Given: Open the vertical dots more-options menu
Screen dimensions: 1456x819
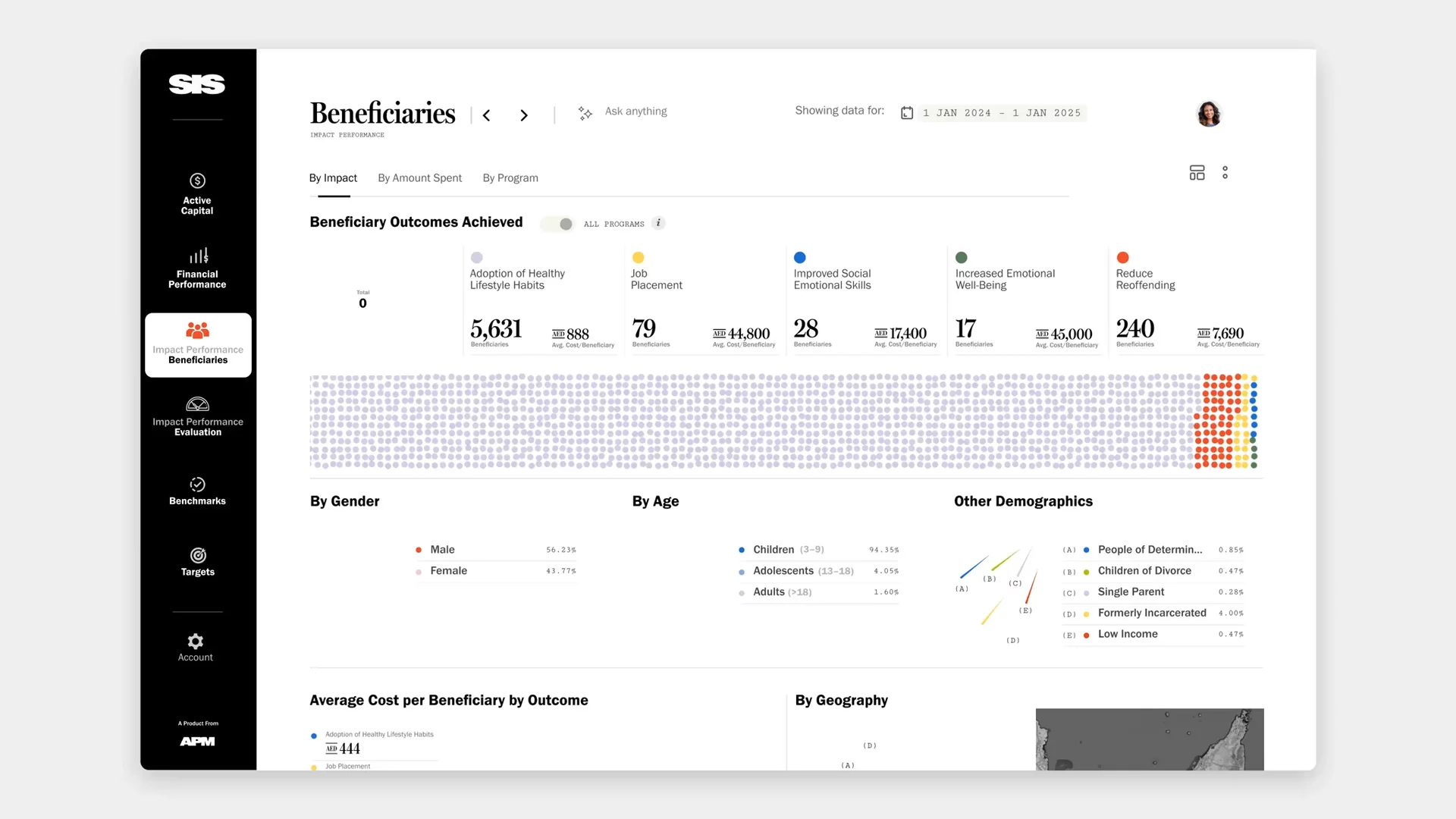Looking at the screenshot, I should pyautogui.click(x=1225, y=173).
